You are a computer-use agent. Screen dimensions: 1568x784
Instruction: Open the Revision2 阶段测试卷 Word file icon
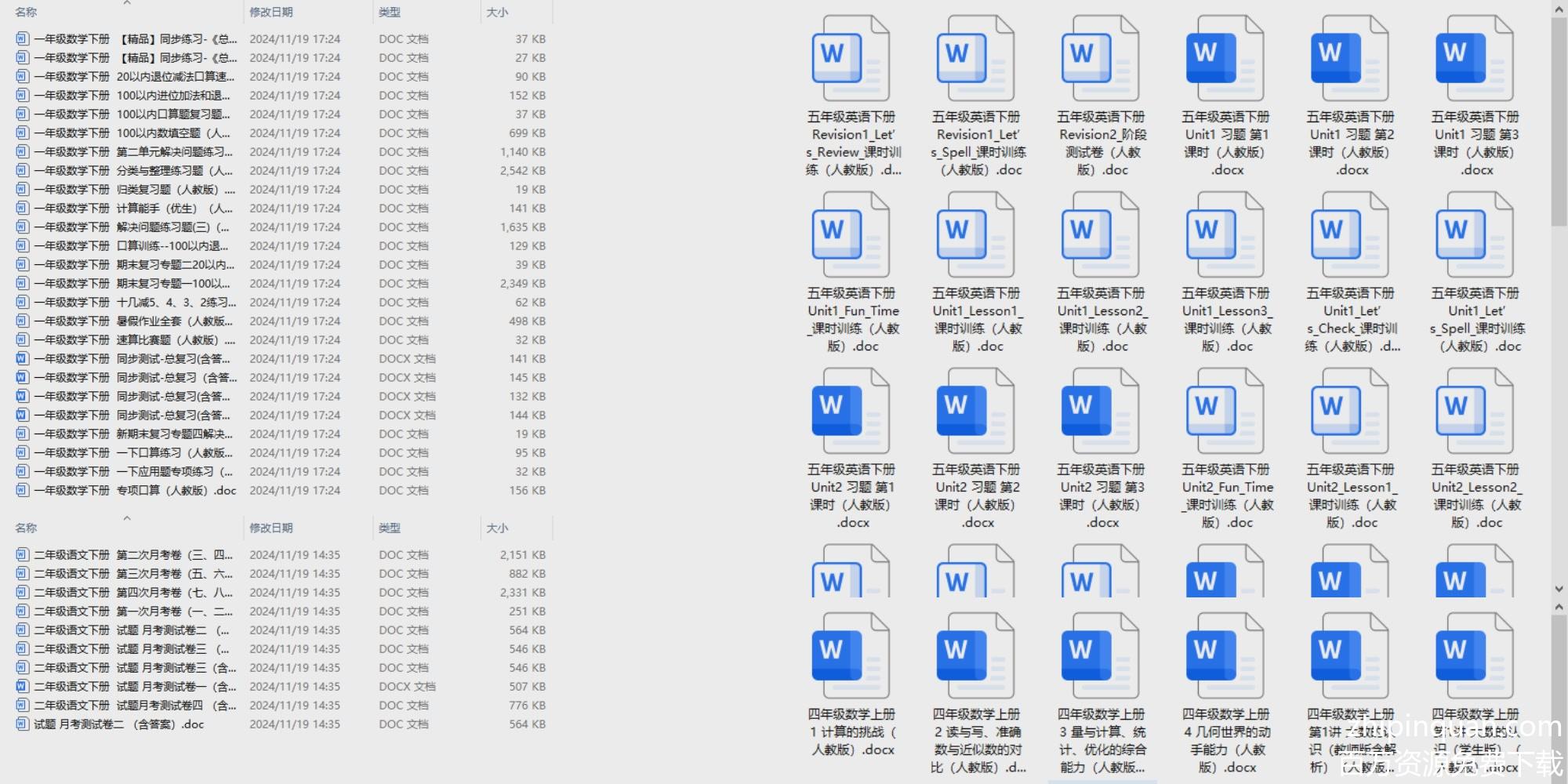click(x=1100, y=59)
